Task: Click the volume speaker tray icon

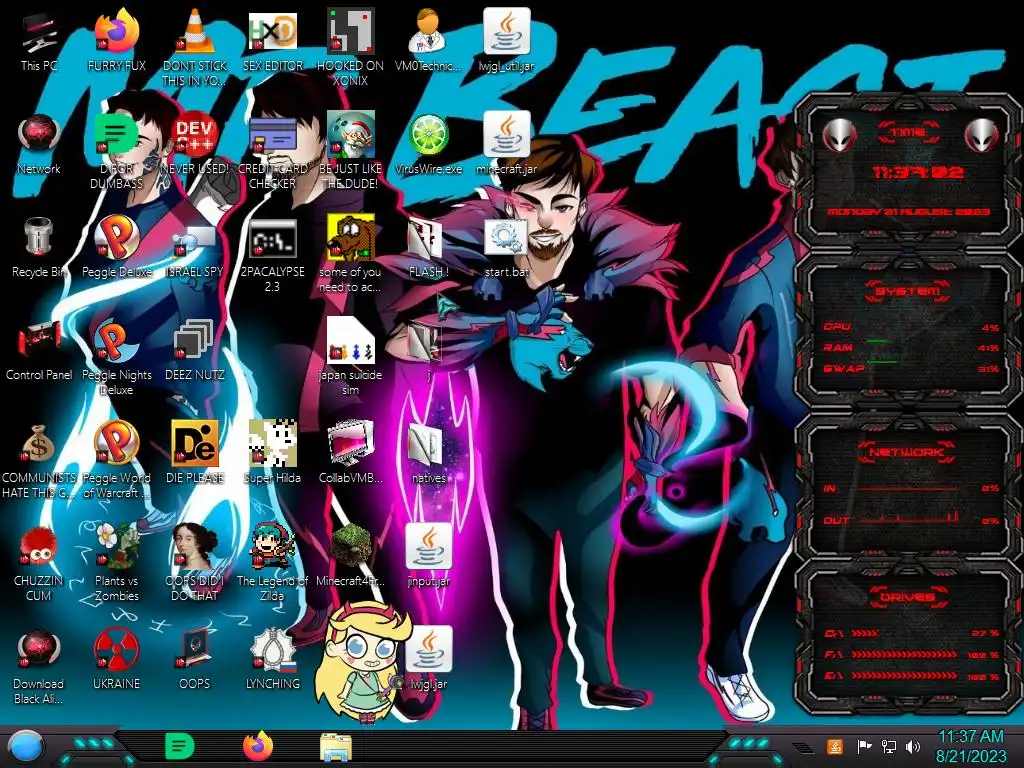Action: pos(913,746)
